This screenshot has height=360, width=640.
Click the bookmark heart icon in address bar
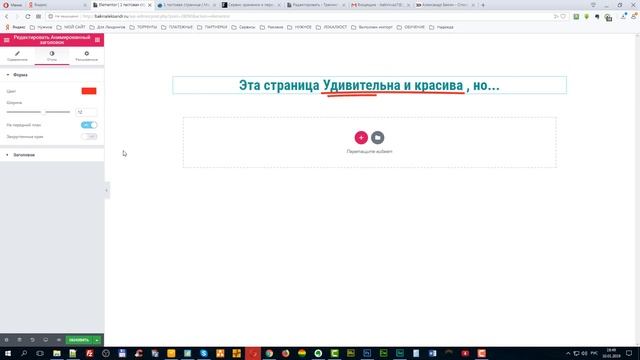(563, 16)
